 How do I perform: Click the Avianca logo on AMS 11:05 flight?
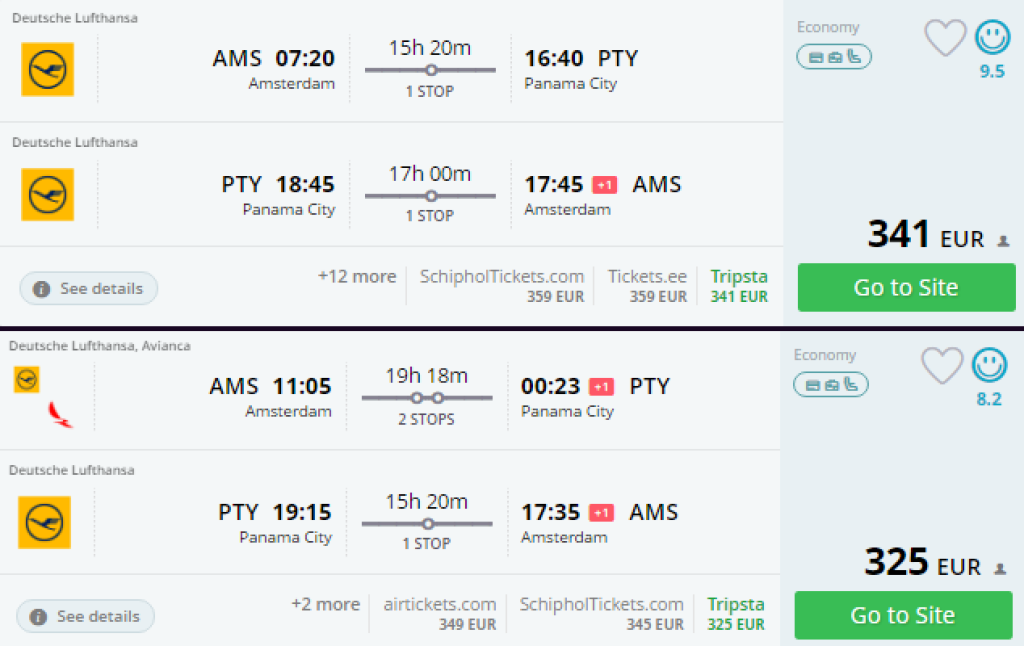(x=60, y=413)
